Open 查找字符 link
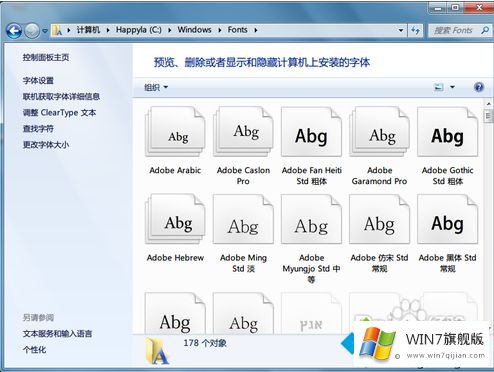Viewport: 494px width, 372px height. pos(38,129)
